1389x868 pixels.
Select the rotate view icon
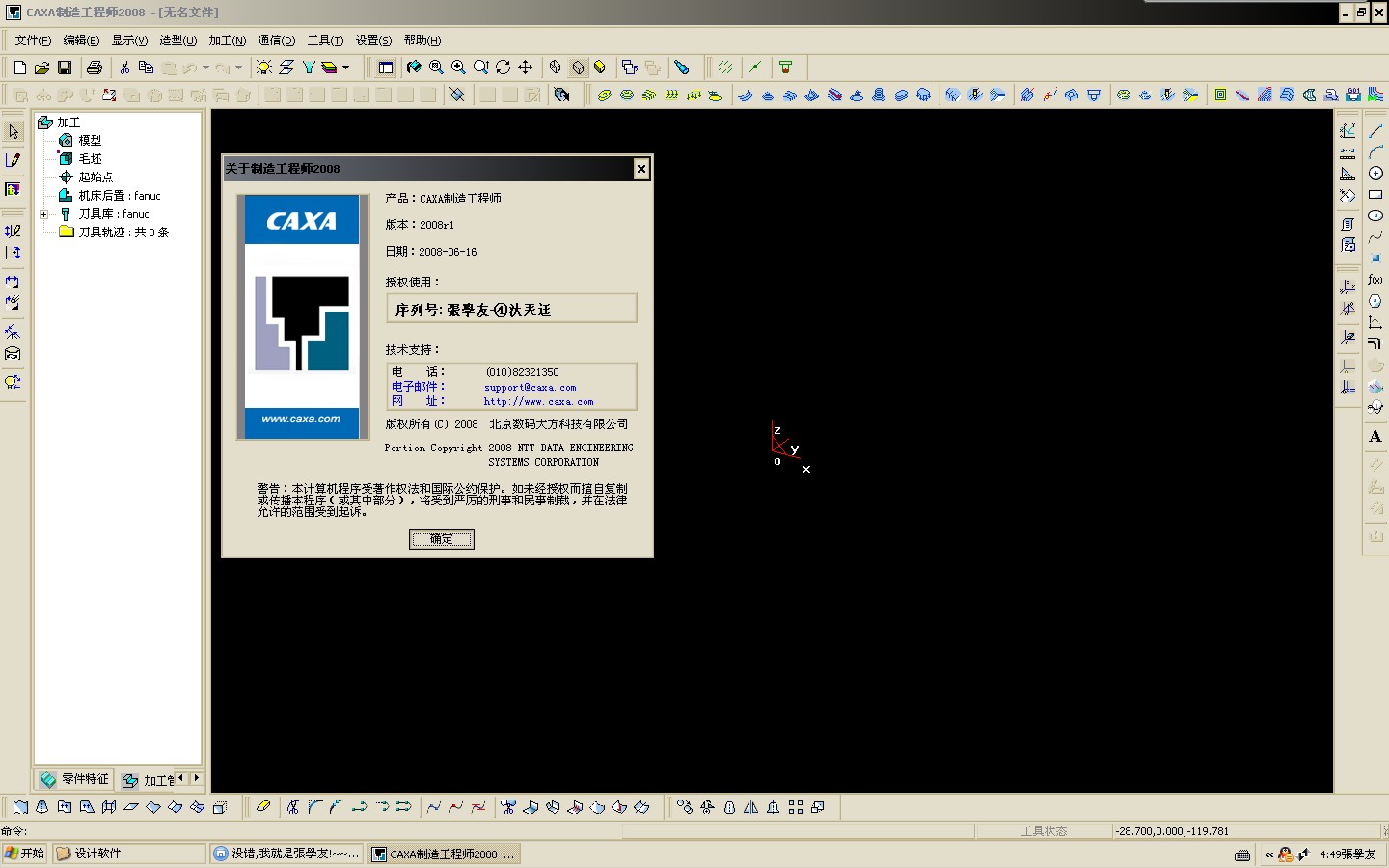point(503,68)
